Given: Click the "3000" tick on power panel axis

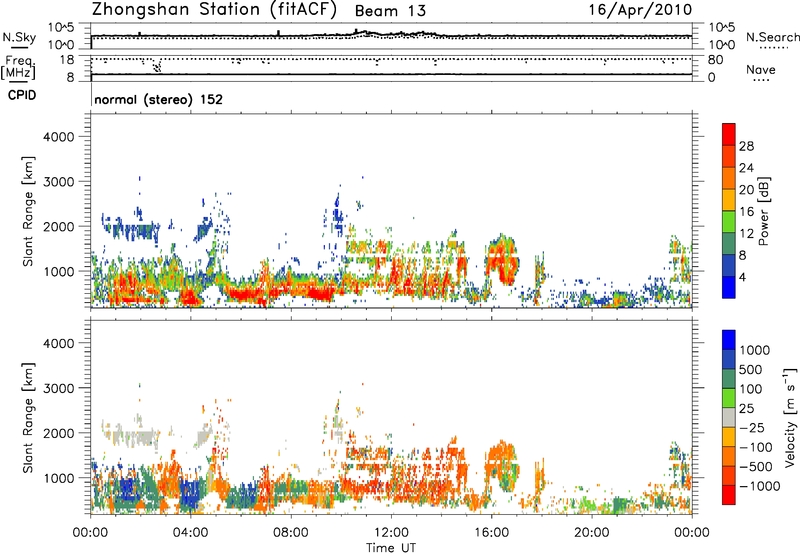Looking at the screenshot, I should [59, 182].
